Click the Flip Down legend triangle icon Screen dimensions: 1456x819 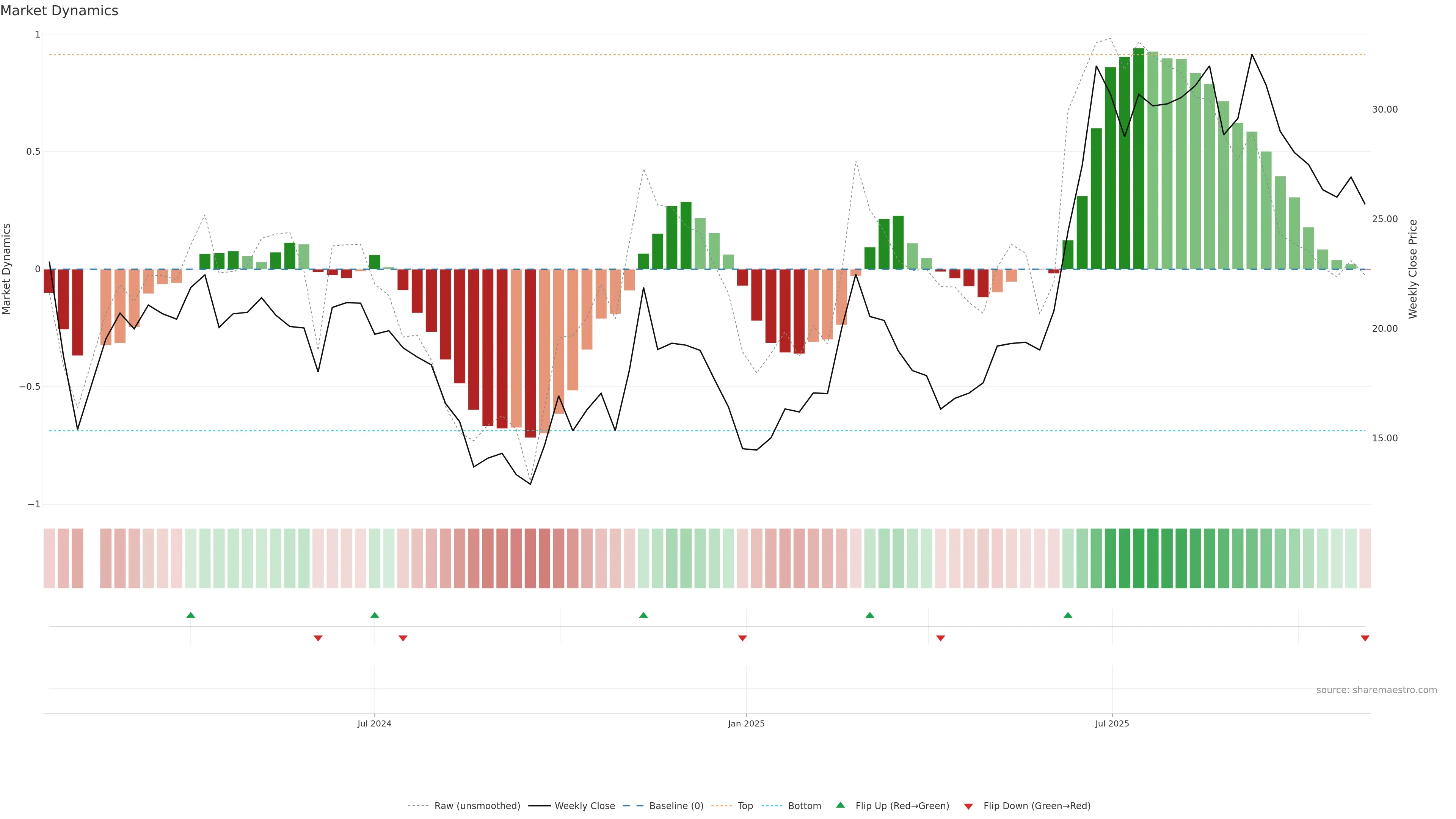(968, 806)
